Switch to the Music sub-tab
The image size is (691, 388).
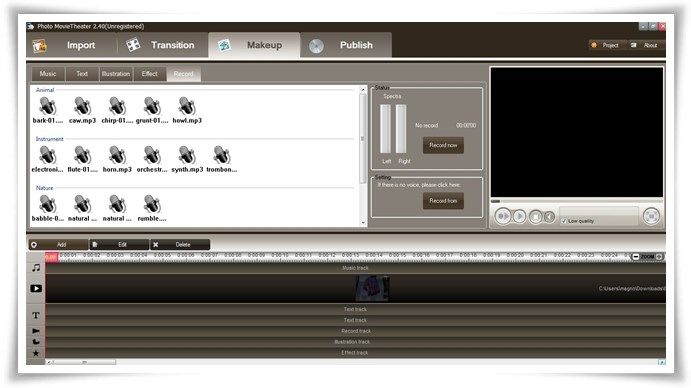48,74
